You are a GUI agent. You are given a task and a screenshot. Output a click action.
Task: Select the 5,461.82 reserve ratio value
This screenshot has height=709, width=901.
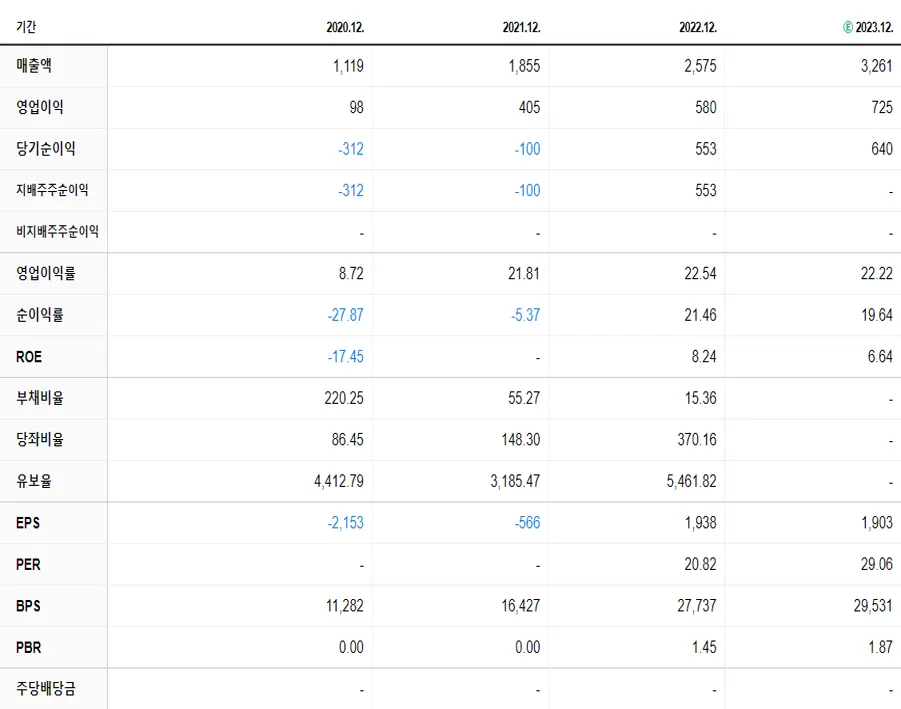tap(692, 481)
